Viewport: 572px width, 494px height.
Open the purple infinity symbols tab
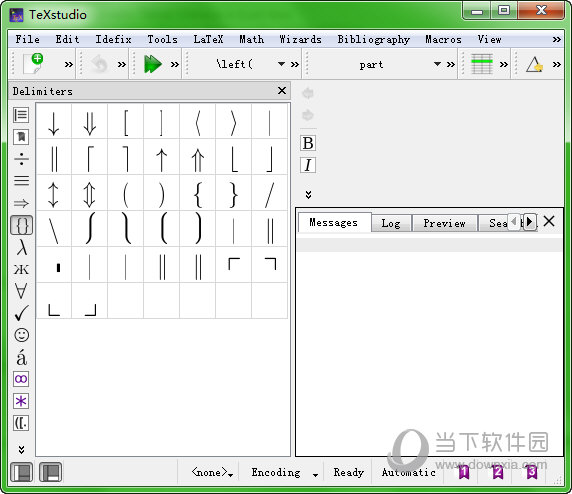[x=21, y=379]
